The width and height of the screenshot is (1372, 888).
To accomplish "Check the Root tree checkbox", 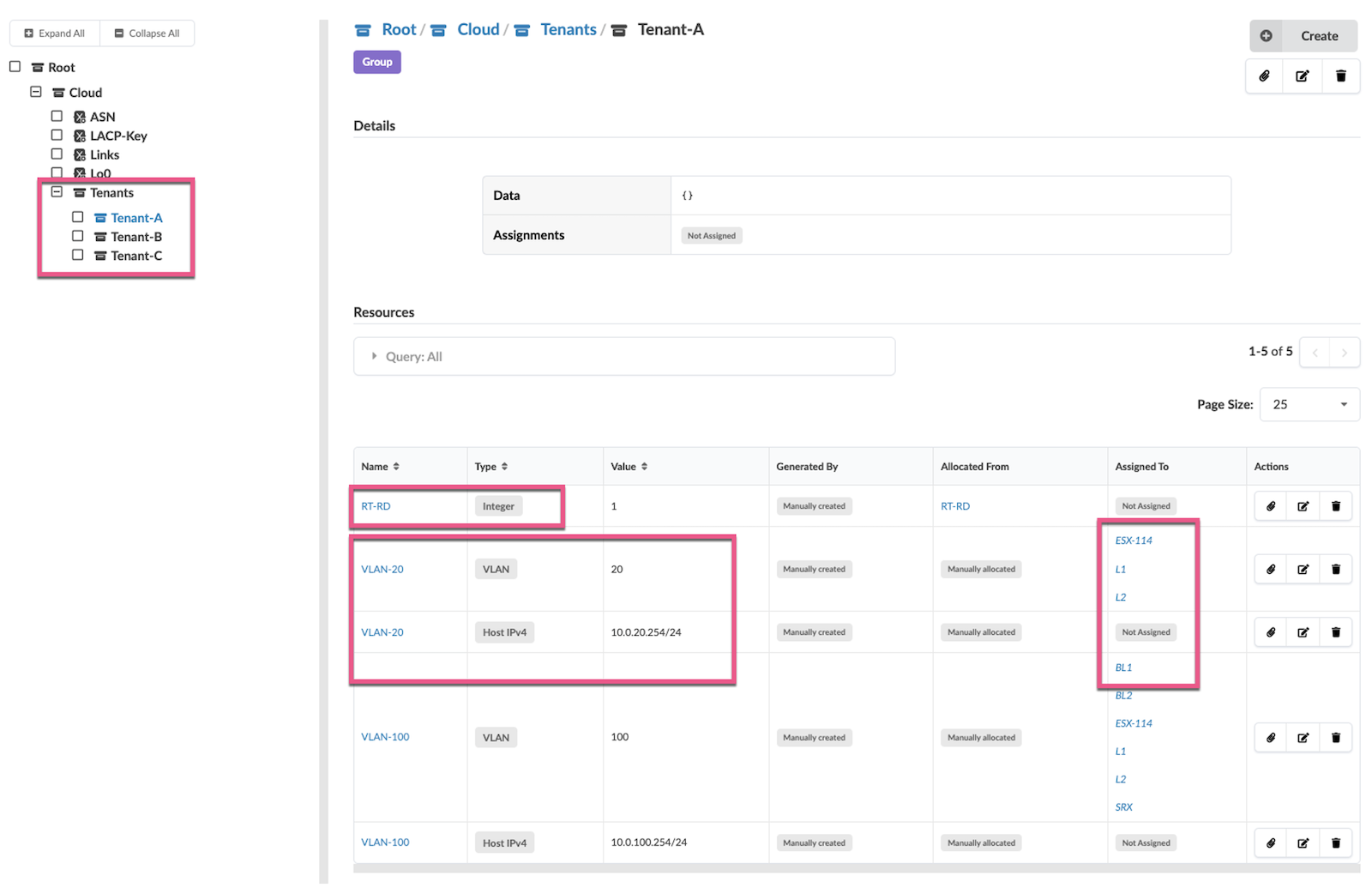I will click(x=15, y=66).
